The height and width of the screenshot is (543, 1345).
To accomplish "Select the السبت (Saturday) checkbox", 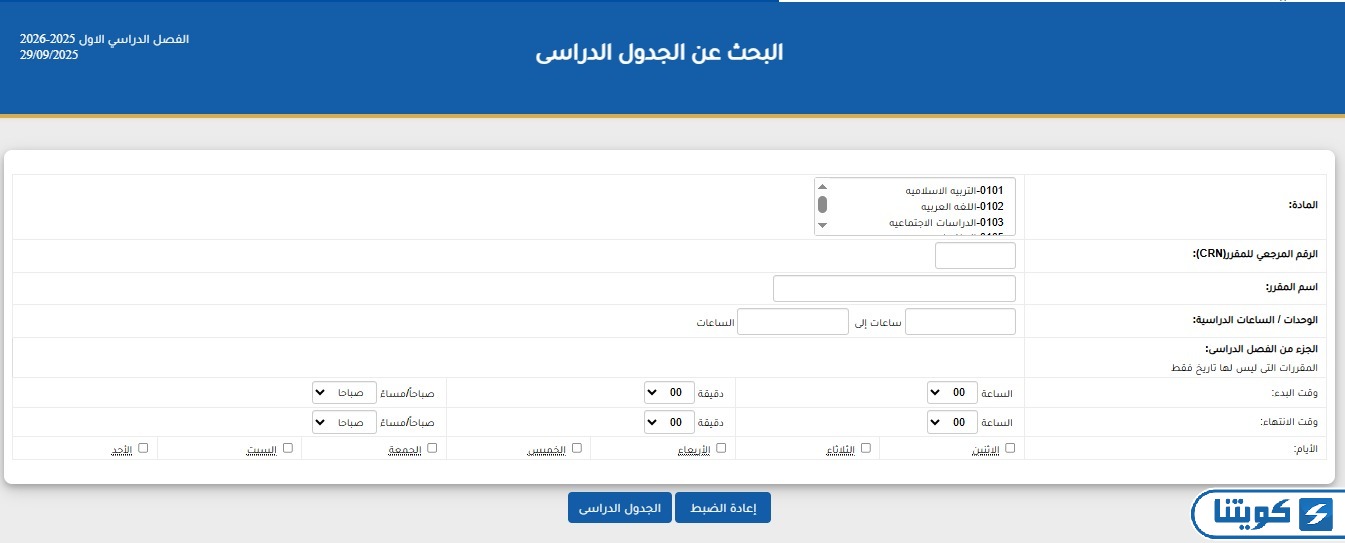I will tap(288, 448).
